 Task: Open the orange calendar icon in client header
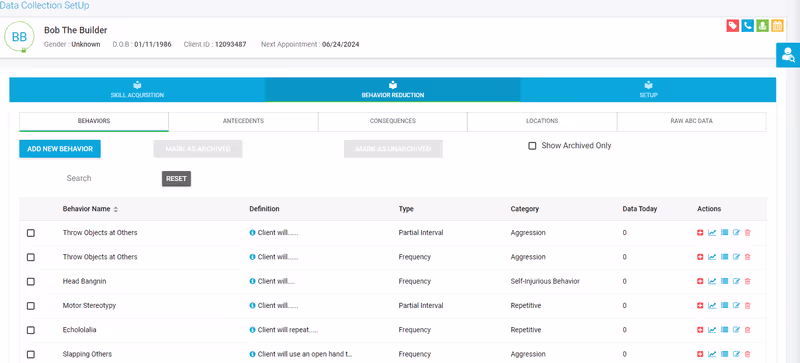(777, 26)
